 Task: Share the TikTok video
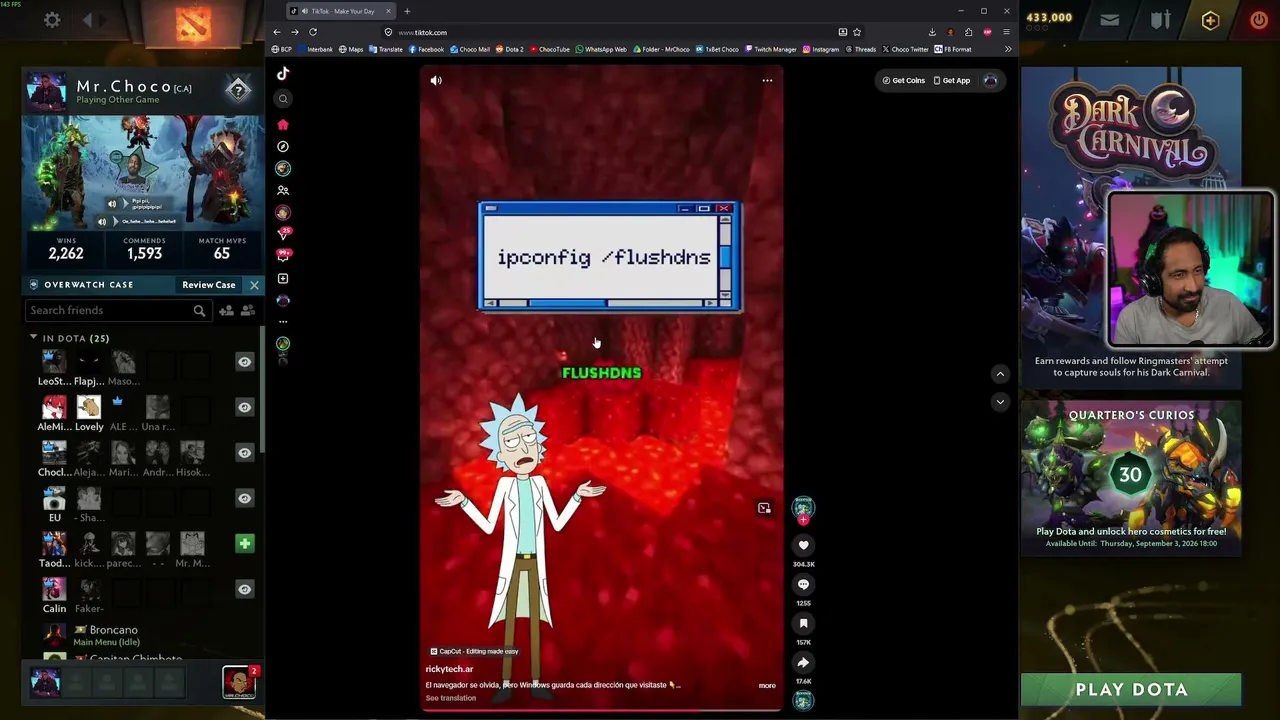(x=803, y=662)
